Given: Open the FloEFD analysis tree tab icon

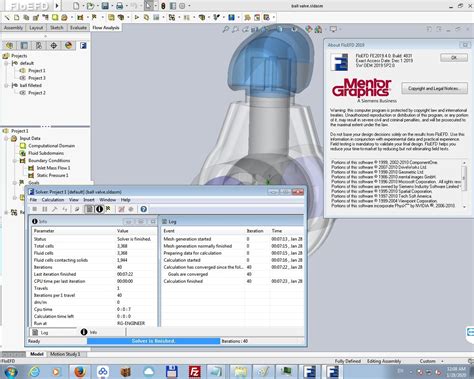Looking at the screenshot, I should click(83, 45).
